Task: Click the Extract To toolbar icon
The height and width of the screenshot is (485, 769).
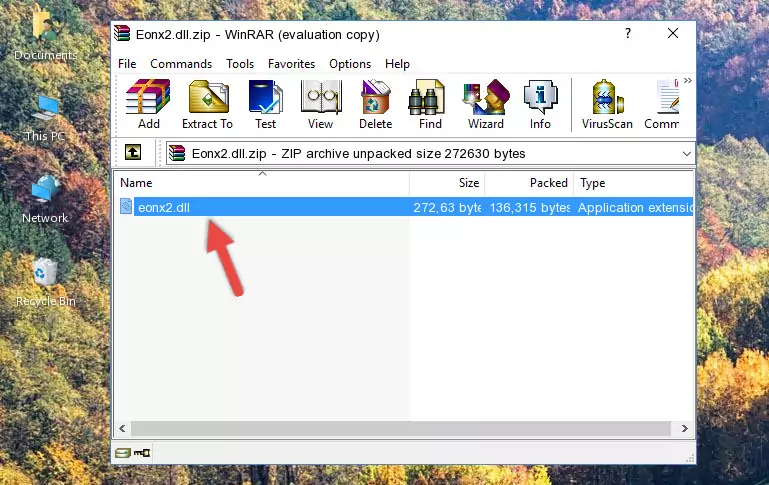Action: click(x=207, y=104)
